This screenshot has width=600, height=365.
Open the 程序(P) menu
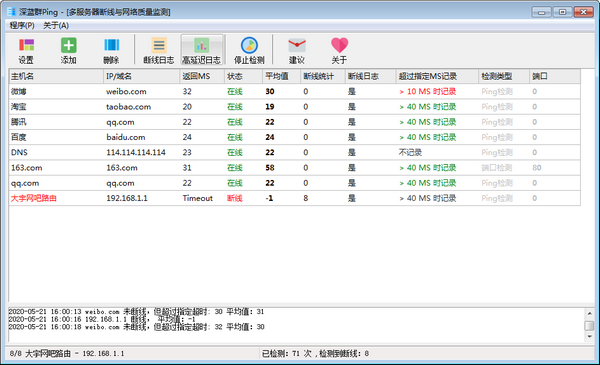[22, 25]
